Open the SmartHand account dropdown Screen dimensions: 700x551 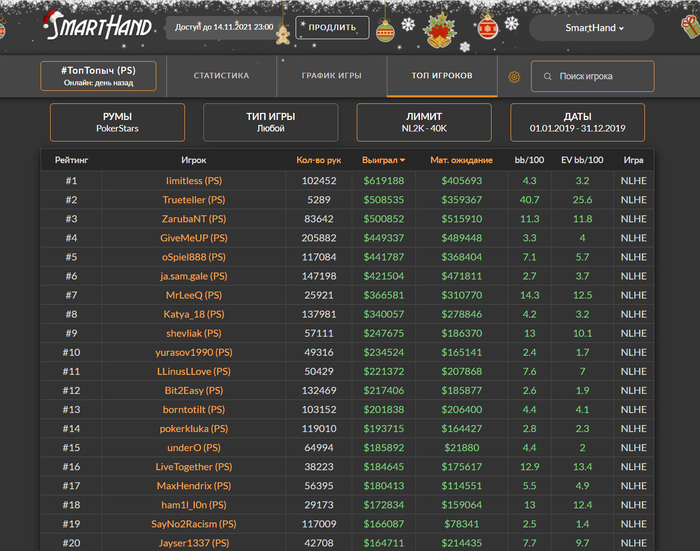tap(594, 28)
